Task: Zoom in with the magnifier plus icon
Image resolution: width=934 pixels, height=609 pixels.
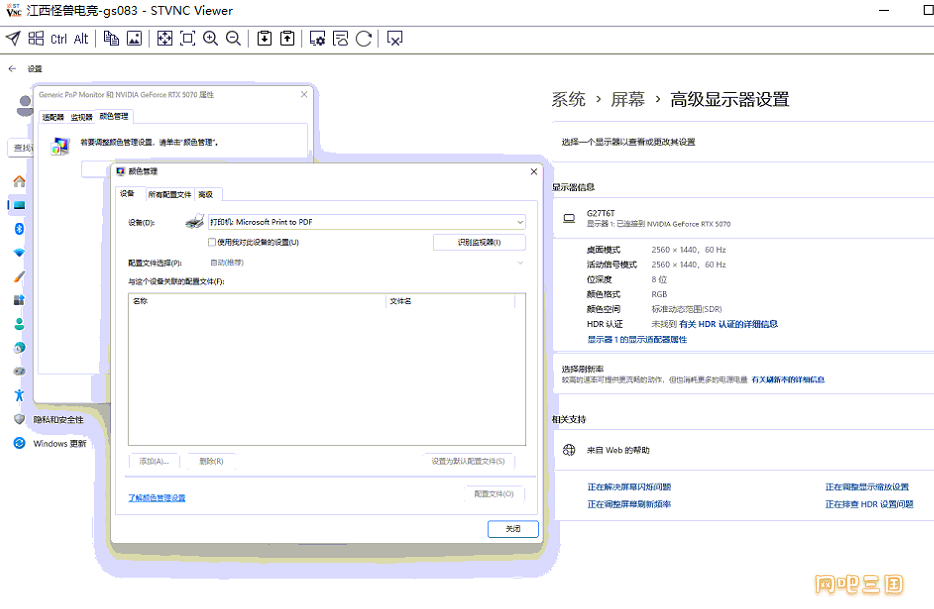Action: coord(210,39)
